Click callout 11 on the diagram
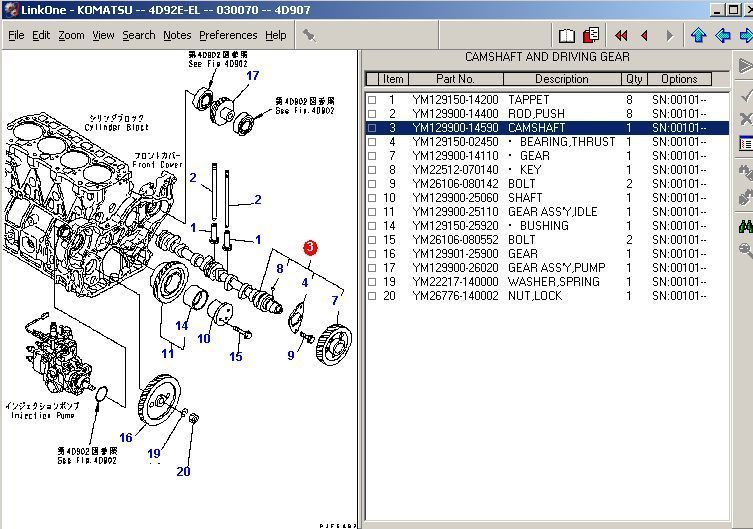The image size is (753, 529). [x=168, y=354]
